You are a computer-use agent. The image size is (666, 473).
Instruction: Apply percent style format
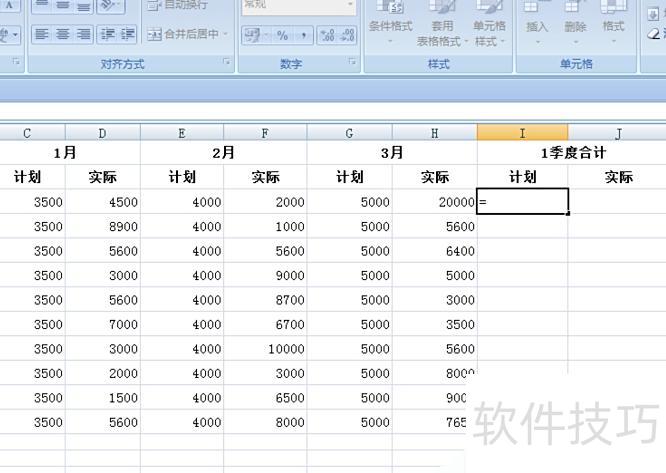(x=282, y=35)
